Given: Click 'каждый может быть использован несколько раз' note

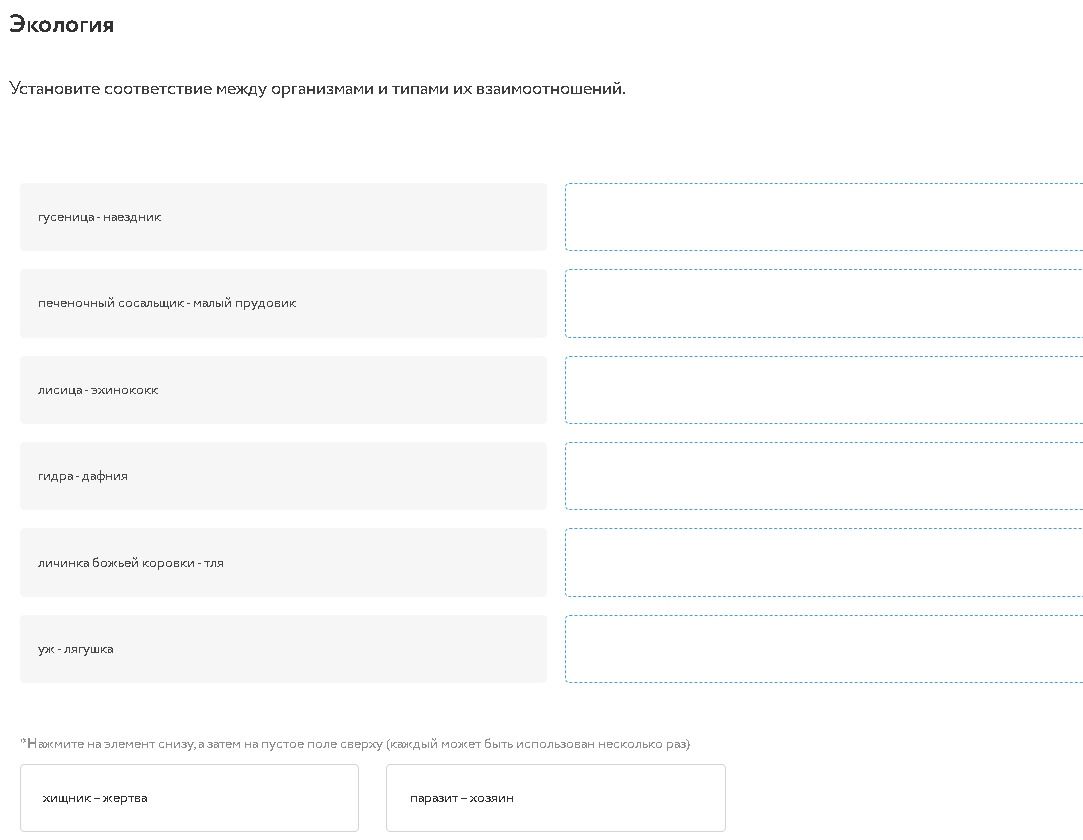Looking at the screenshot, I should pyautogui.click(x=539, y=744).
